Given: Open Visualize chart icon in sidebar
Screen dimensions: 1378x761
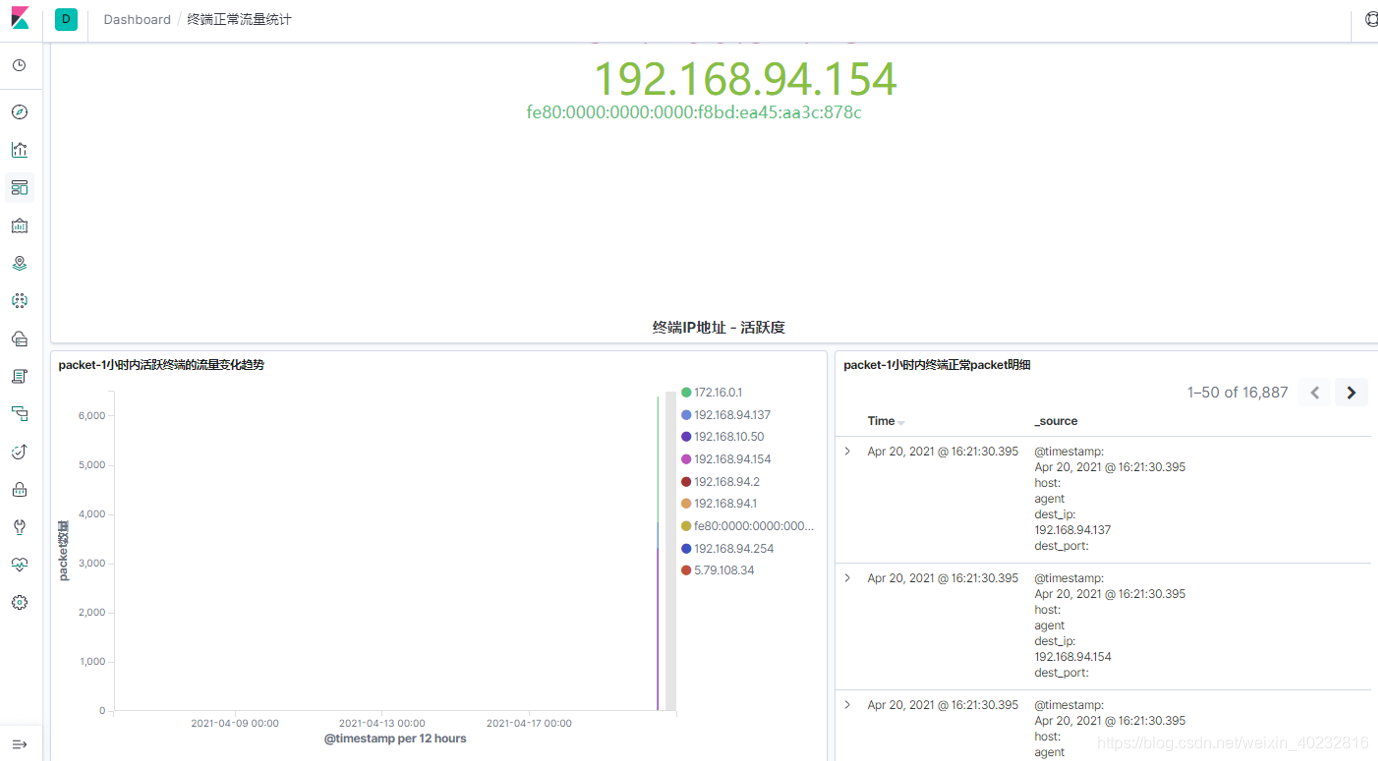Looking at the screenshot, I should (x=19, y=150).
